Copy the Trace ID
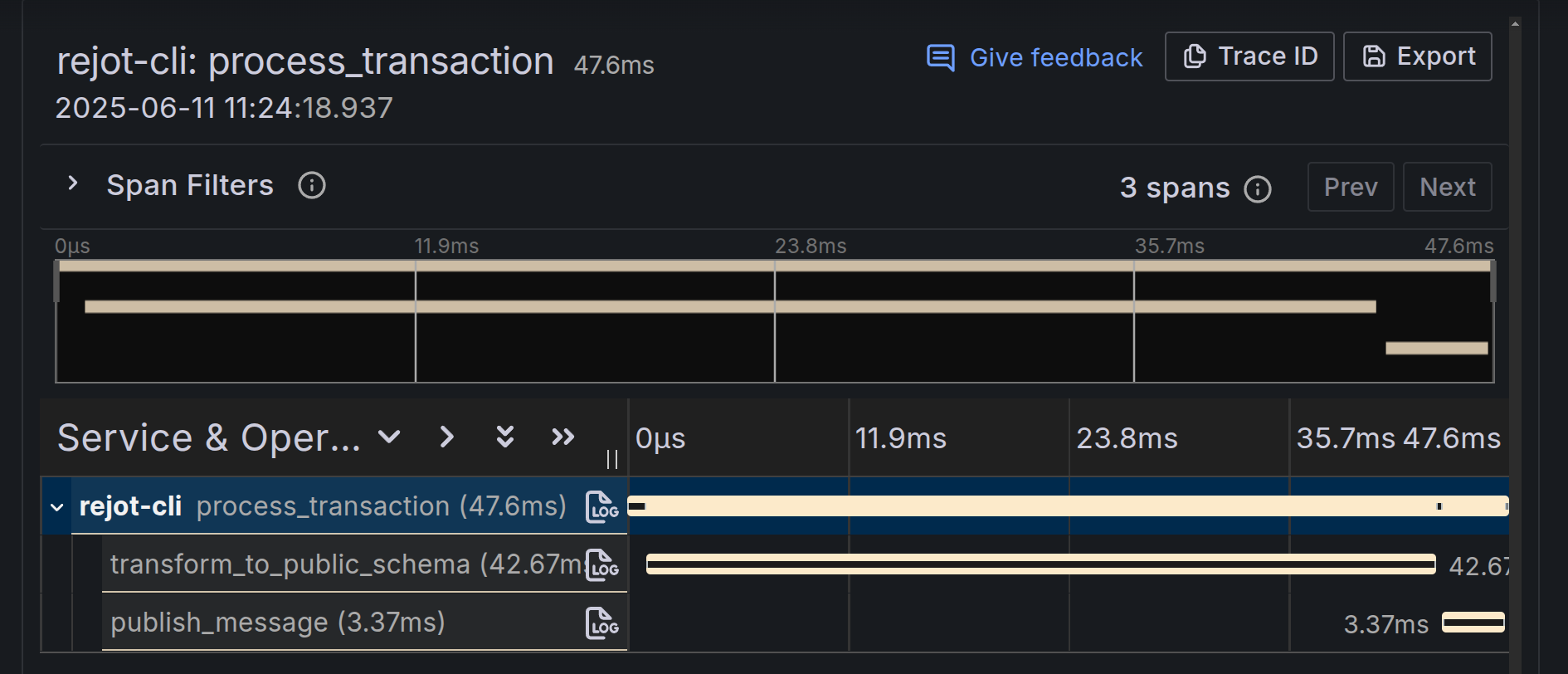Image resolution: width=1568 pixels, height=674 pixels. 1249,56
